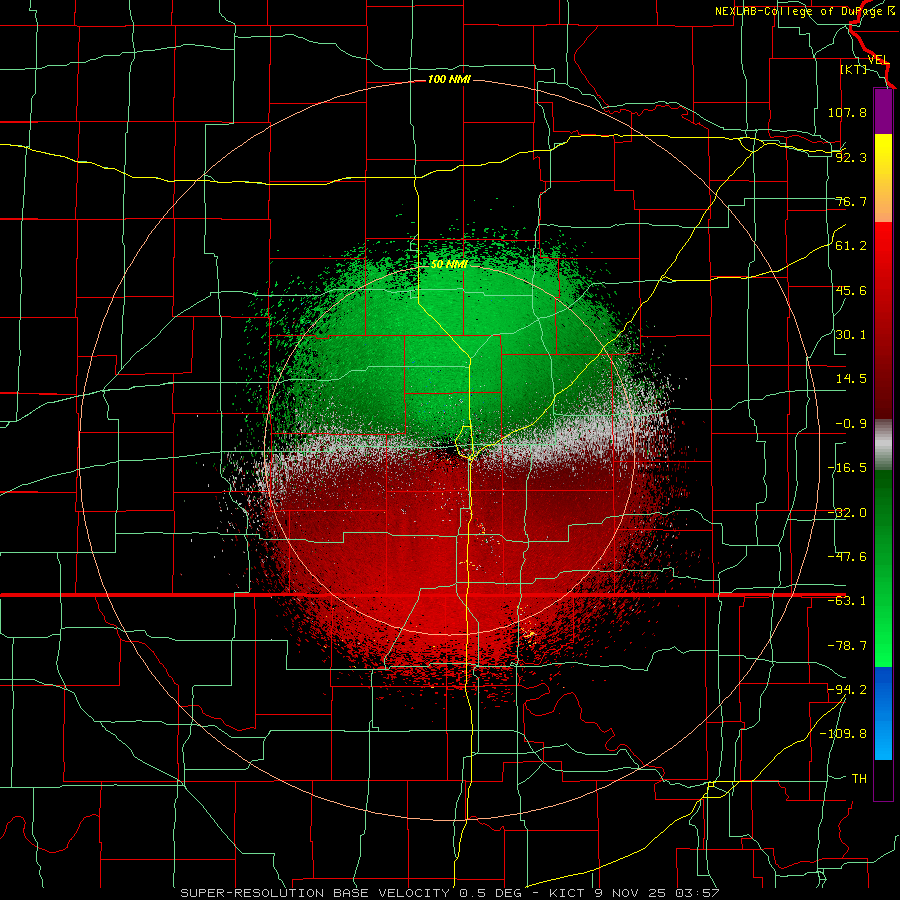Click the -109.8 velocity scale value
Image resolution: width=900 pixels, height=900 pixels.
click(844, 734)
